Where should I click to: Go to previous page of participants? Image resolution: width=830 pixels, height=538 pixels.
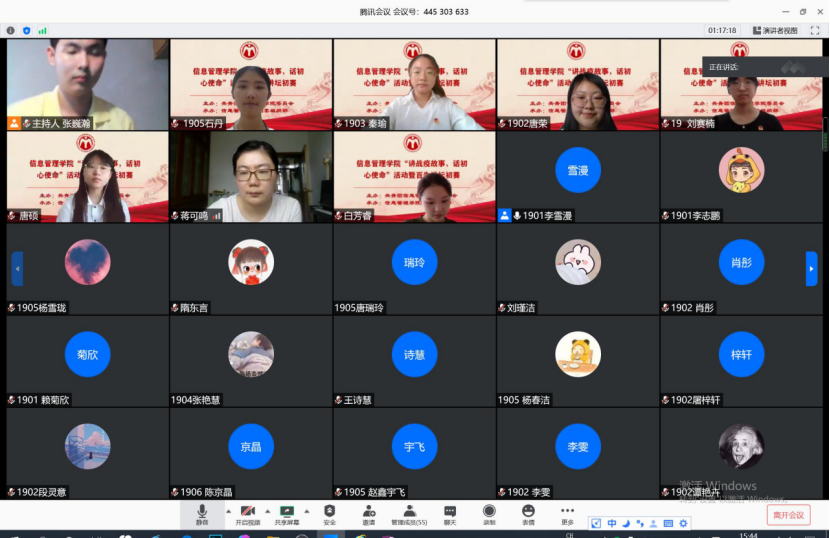pyautogui.click(x=17, y=268)
